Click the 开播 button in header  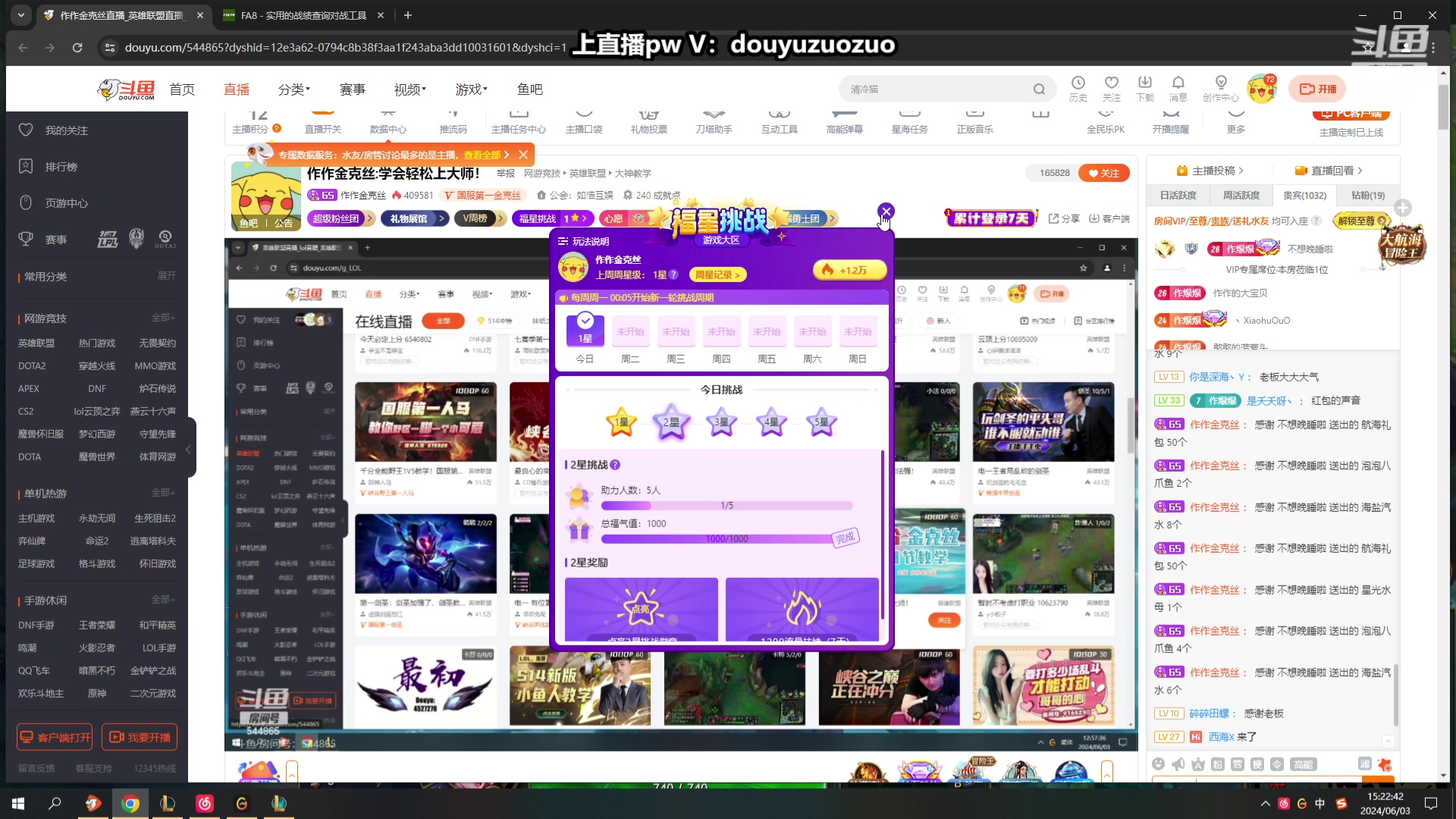click(1318, 89)
